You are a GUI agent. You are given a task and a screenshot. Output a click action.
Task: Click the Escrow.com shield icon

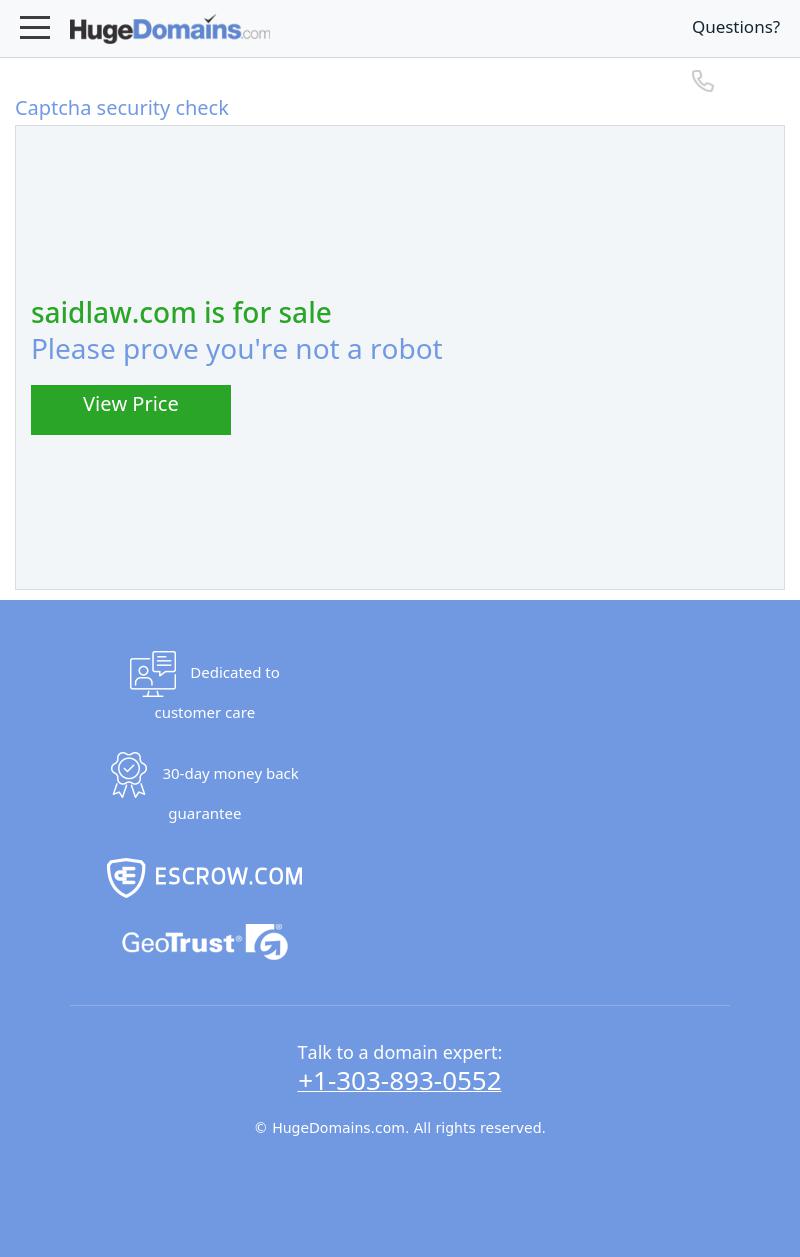pos(126,878)
